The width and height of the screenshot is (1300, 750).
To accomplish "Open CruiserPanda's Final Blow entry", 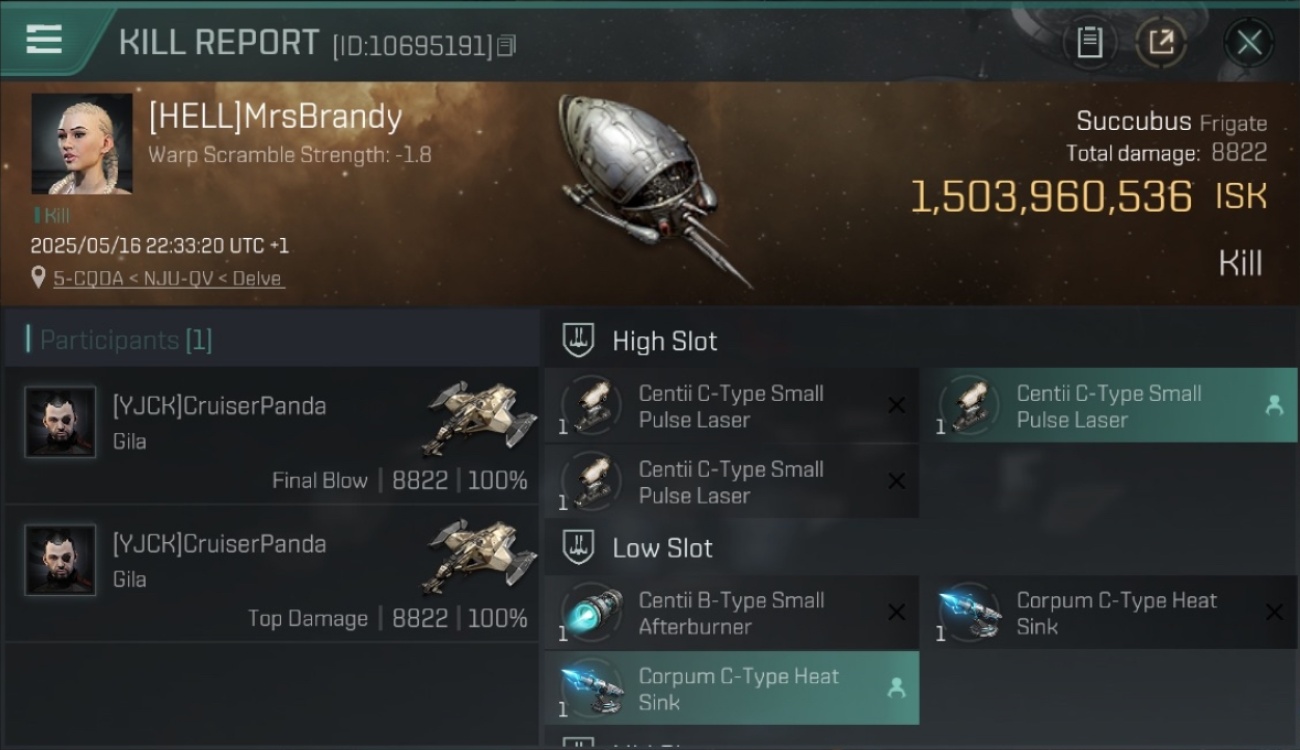I will [x=271, y=436].
